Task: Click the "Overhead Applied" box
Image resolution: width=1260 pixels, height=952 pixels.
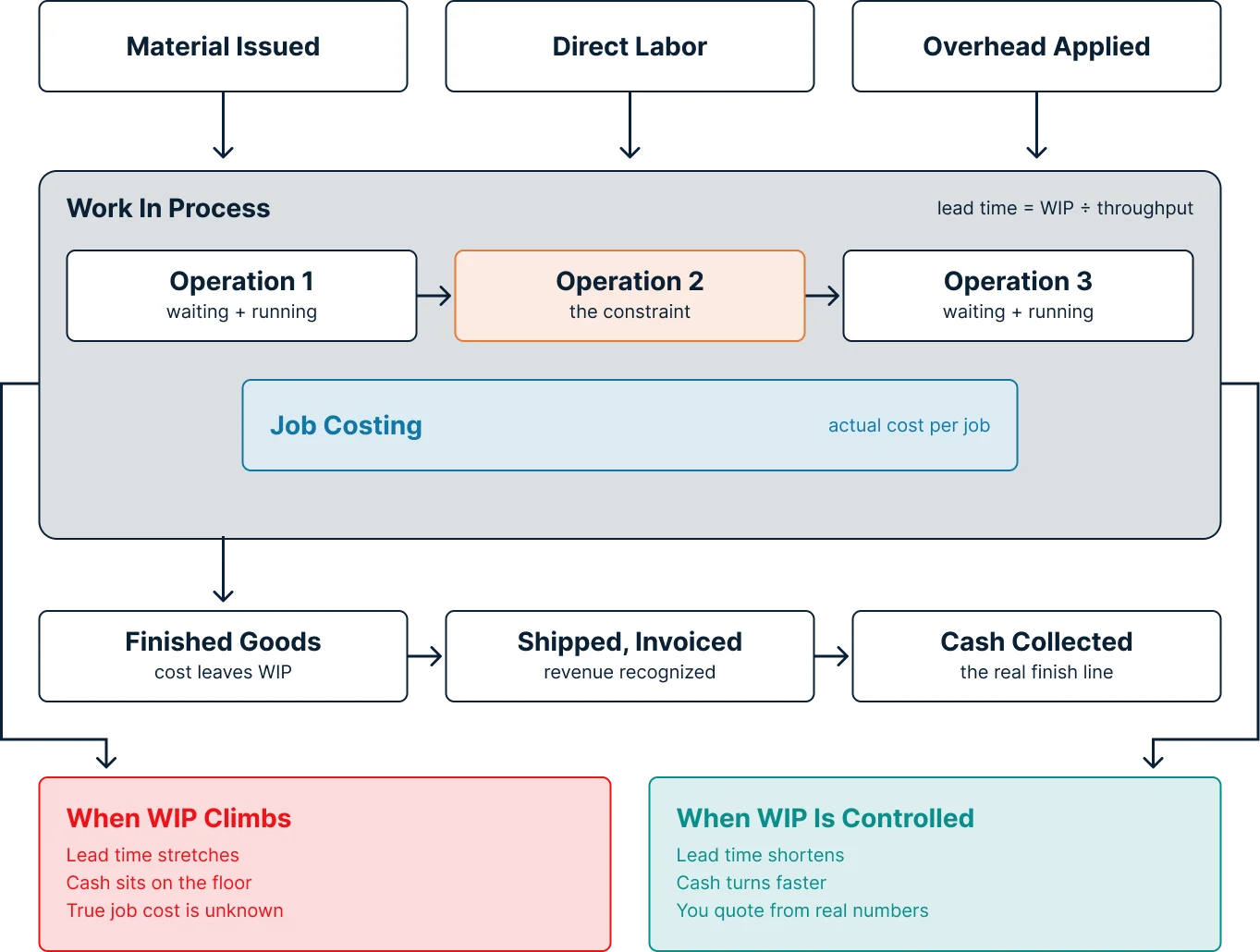Action: (x=1036, y=46)
